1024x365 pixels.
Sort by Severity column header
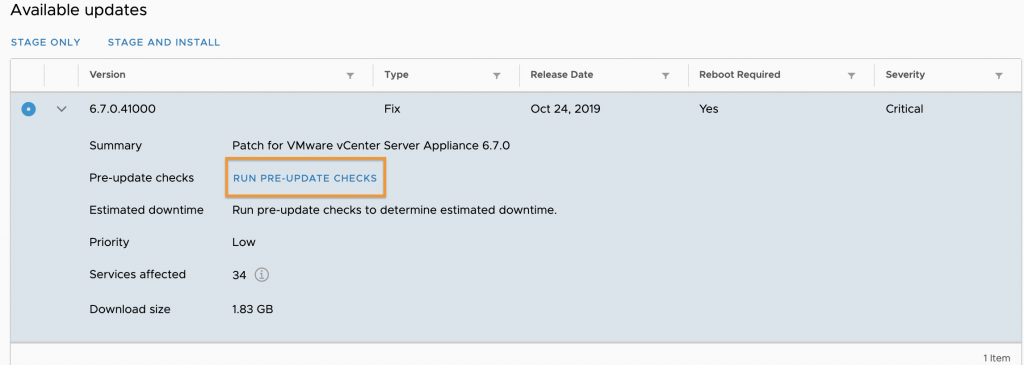pyautogui.click(x=905, y=74)
